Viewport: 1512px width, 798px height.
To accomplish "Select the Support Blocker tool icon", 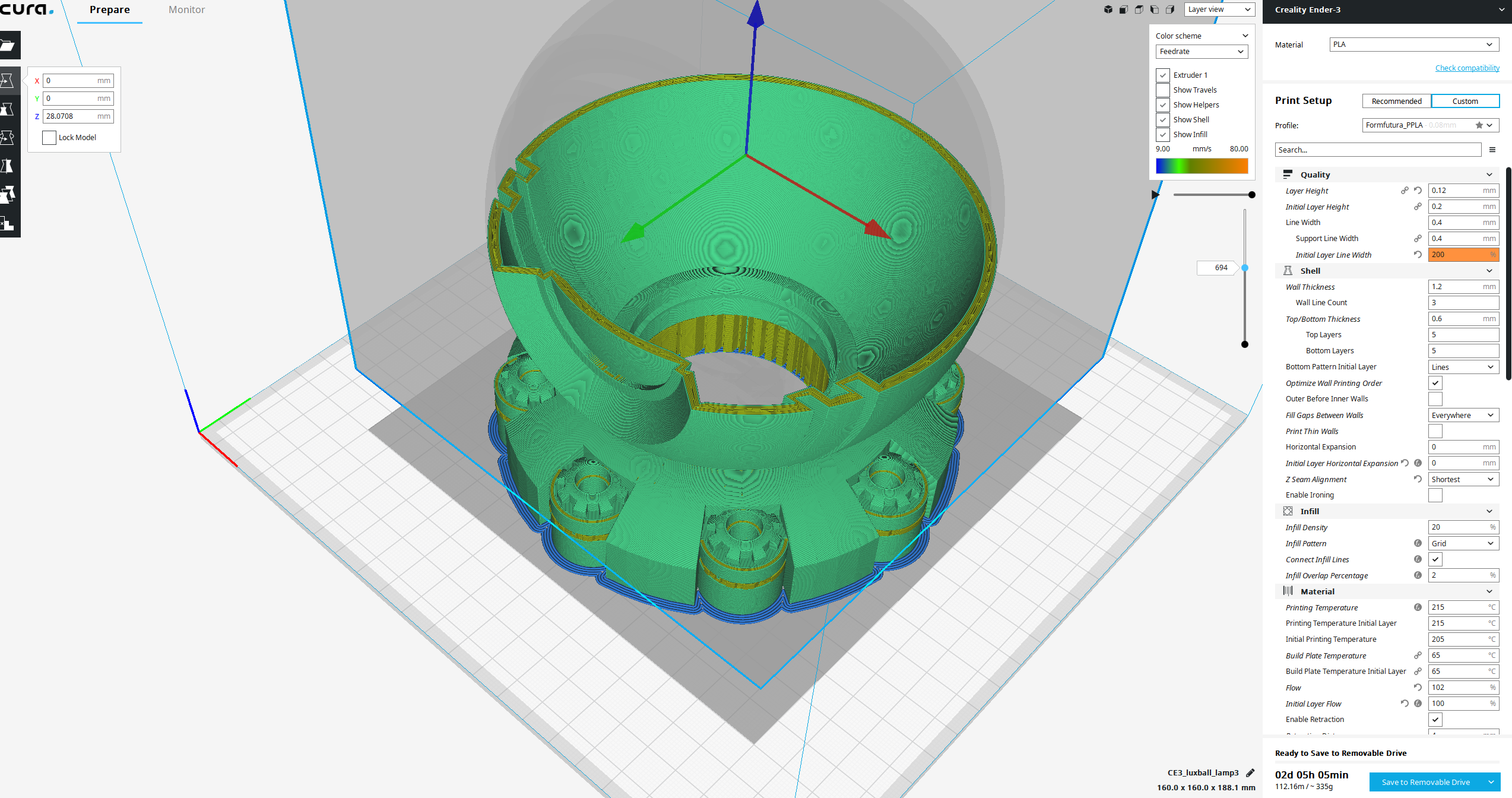I will click(7, 223).
